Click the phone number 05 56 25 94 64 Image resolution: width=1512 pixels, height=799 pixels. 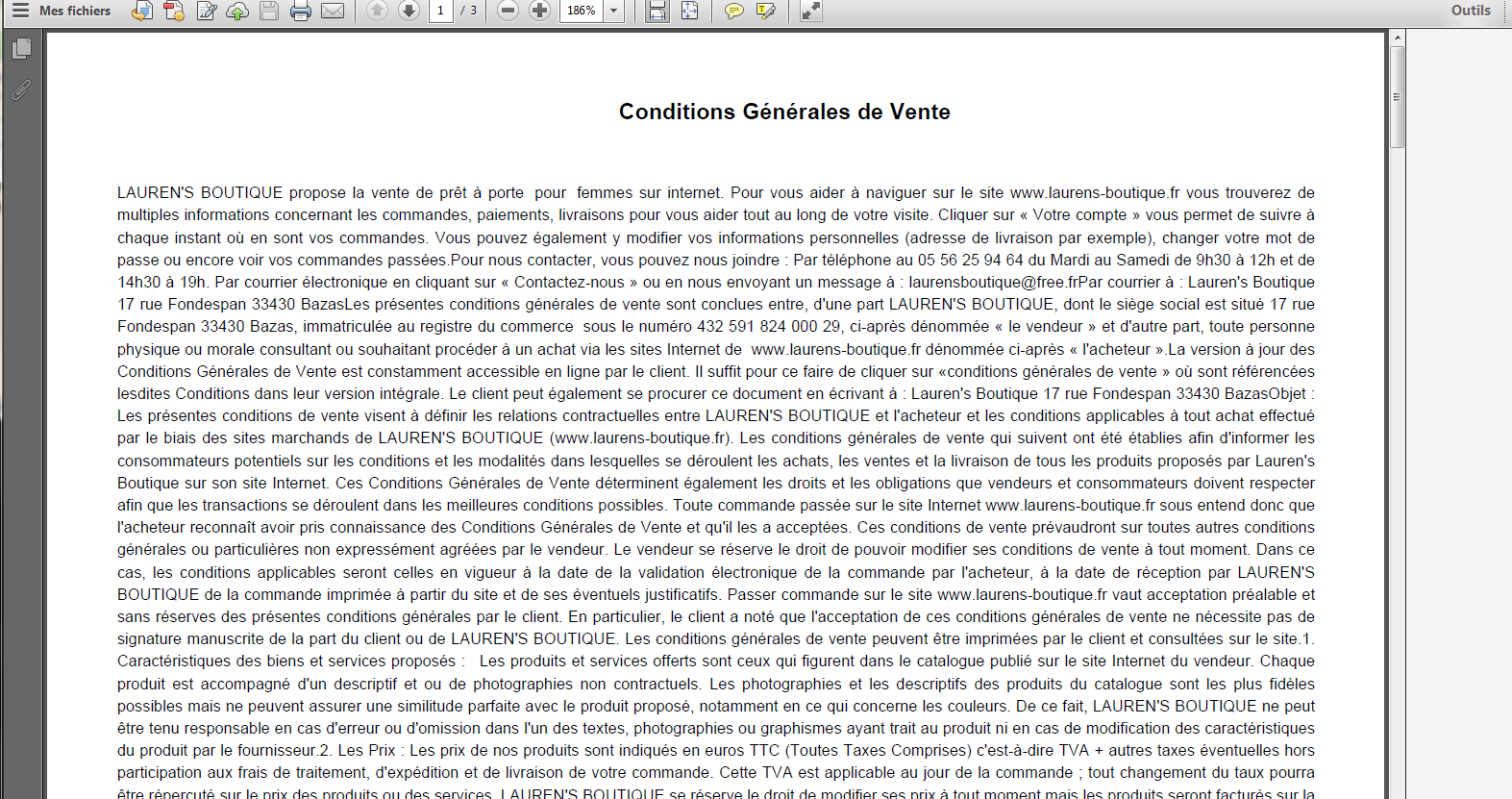(x=970, y=261)
